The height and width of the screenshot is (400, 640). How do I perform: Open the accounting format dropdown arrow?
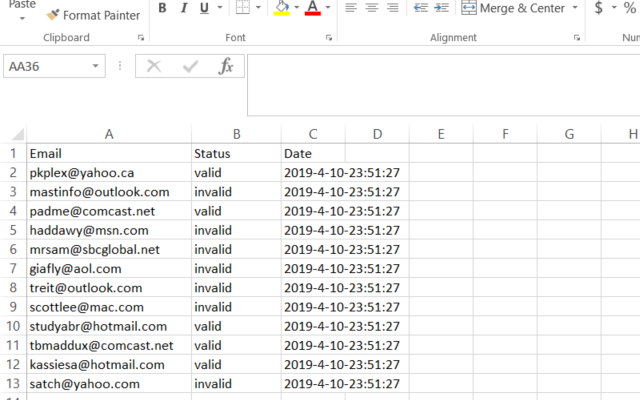tap(614, 8)
